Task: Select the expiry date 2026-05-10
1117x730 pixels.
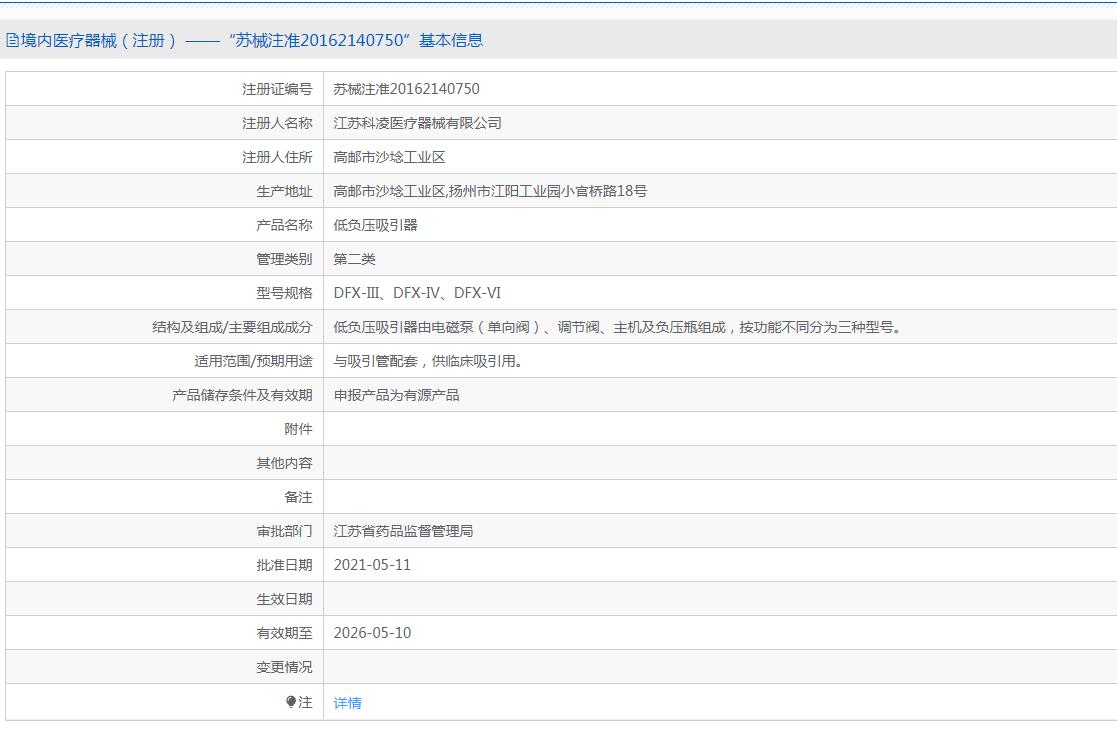Action: [372, 633]
